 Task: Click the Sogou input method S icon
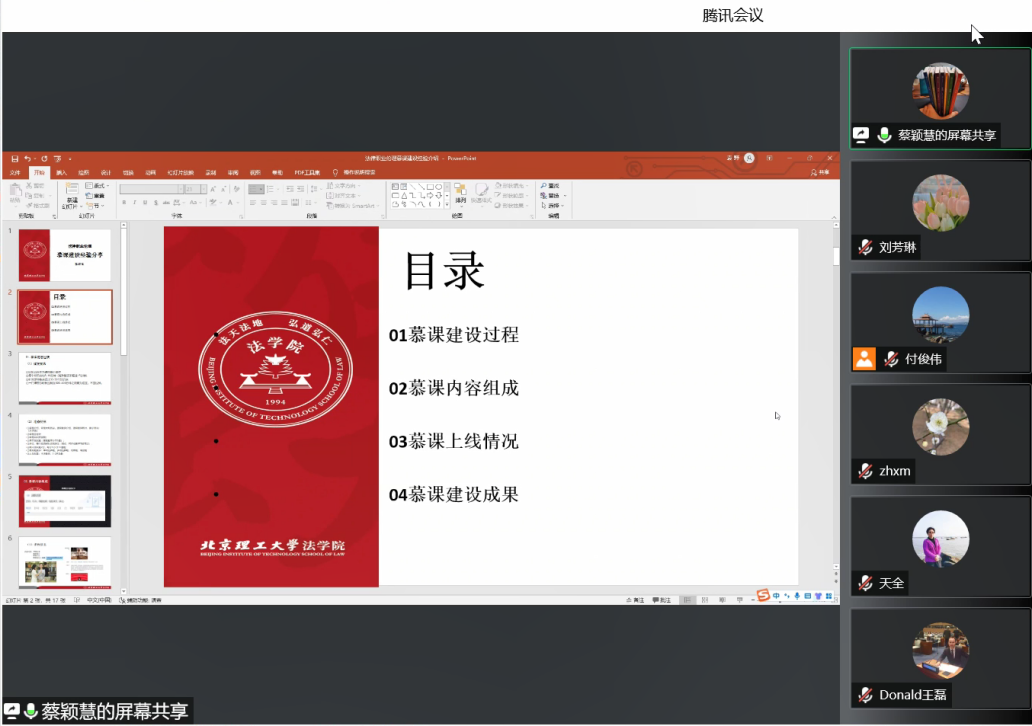click(x=763, y=596)
